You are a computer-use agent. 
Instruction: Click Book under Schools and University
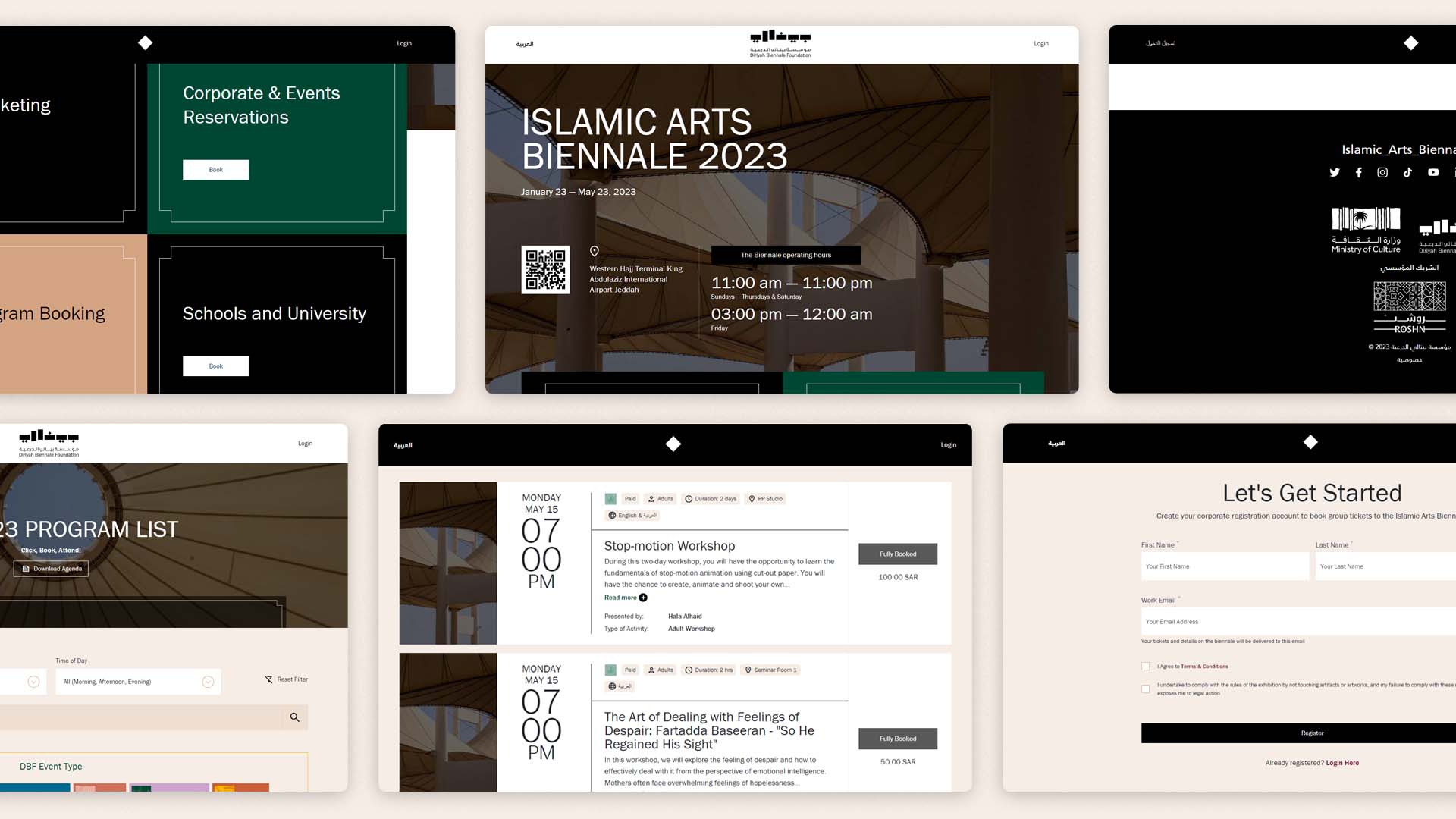click(215, 366)
